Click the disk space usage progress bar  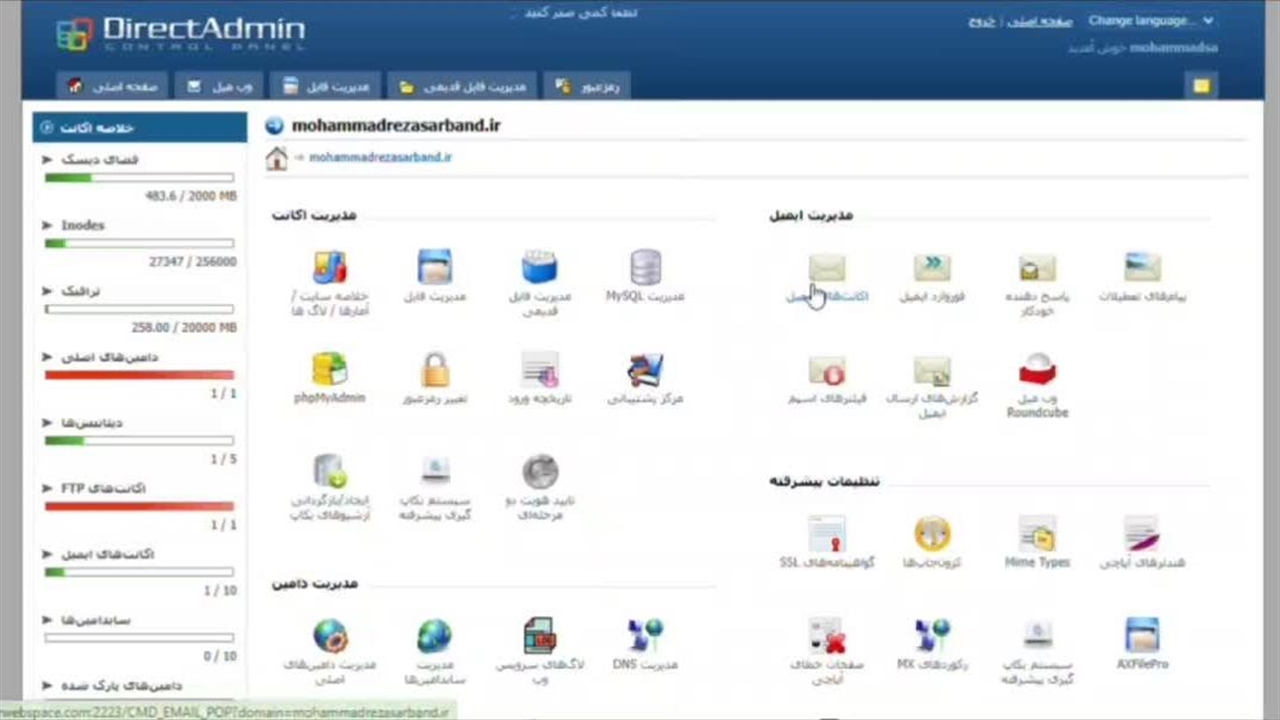tap(139, 178)
